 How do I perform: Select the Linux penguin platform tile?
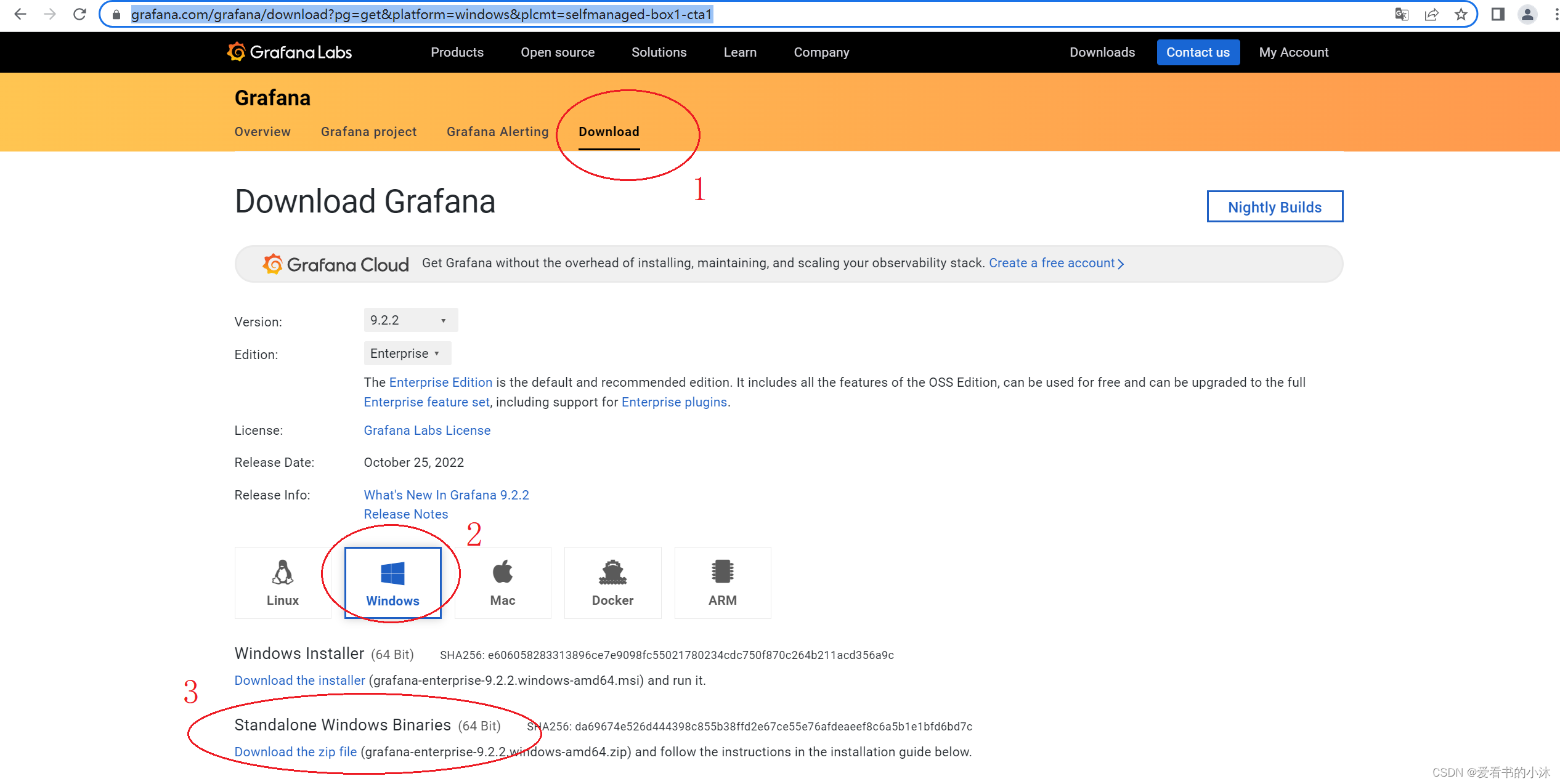pyautogui.click(x=283, y=583)
